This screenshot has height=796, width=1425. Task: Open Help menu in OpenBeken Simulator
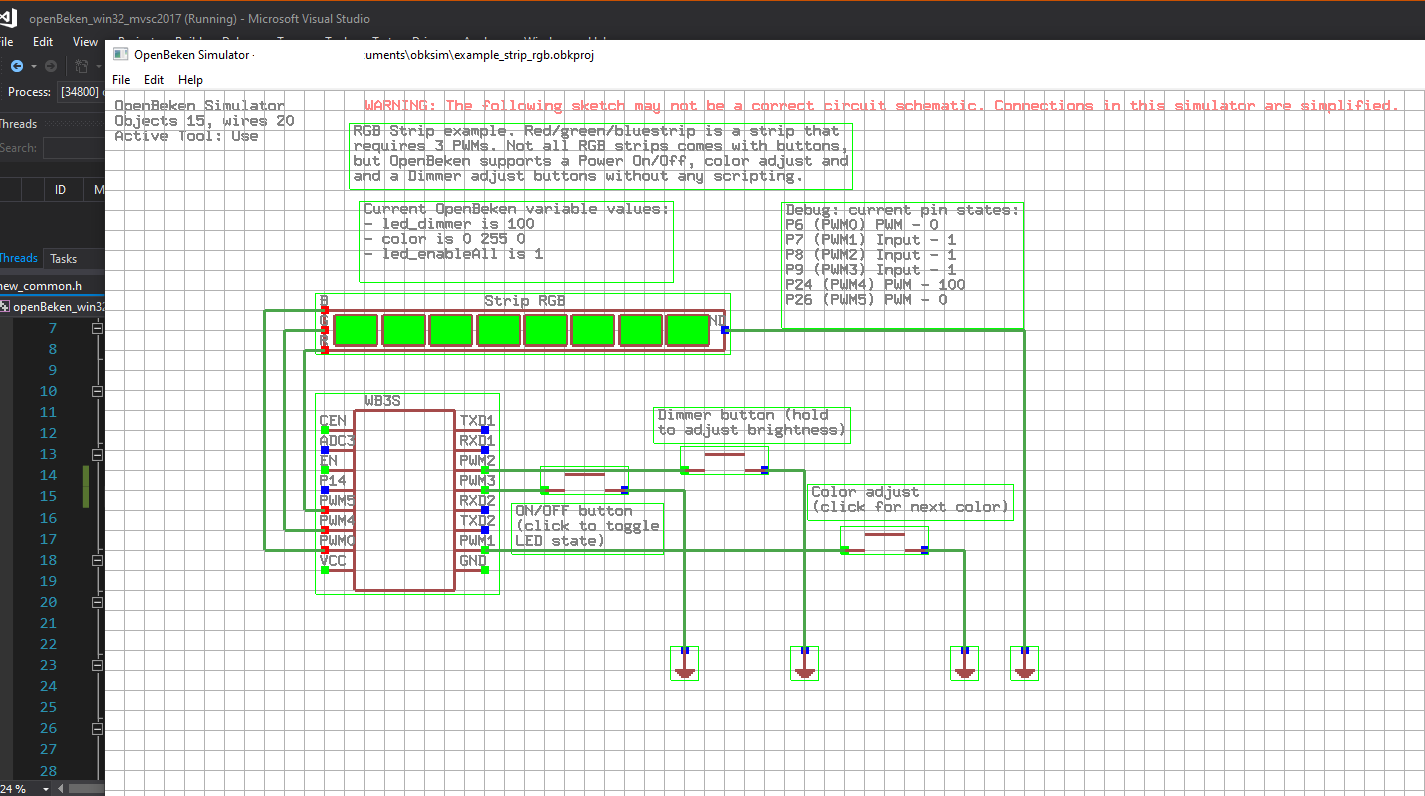pyautogui.click(x=190, y=80)
